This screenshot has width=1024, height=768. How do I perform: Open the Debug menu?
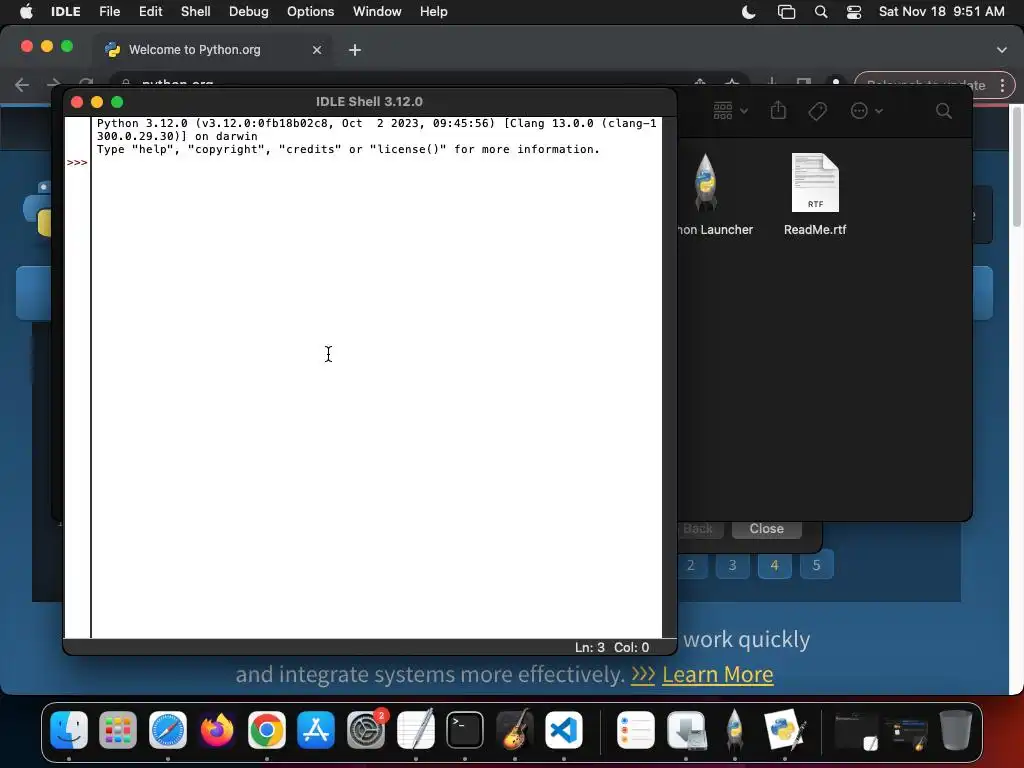click(249, 12)
